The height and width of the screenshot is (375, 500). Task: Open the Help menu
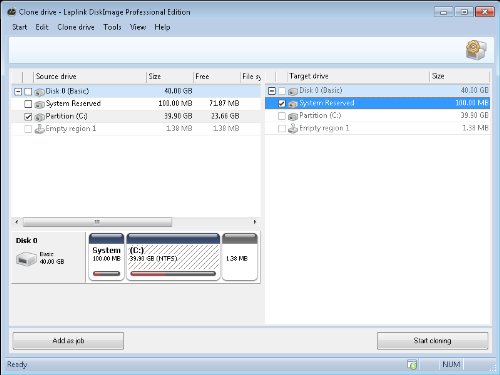(162, 27)
